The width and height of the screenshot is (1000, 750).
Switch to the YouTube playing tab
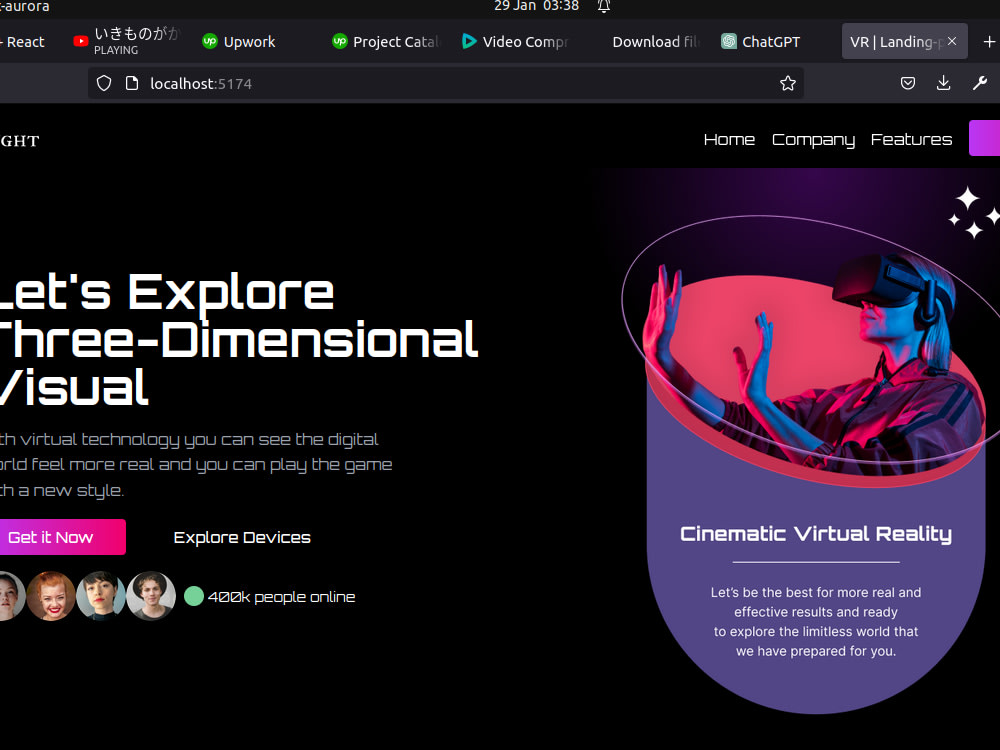126,41
